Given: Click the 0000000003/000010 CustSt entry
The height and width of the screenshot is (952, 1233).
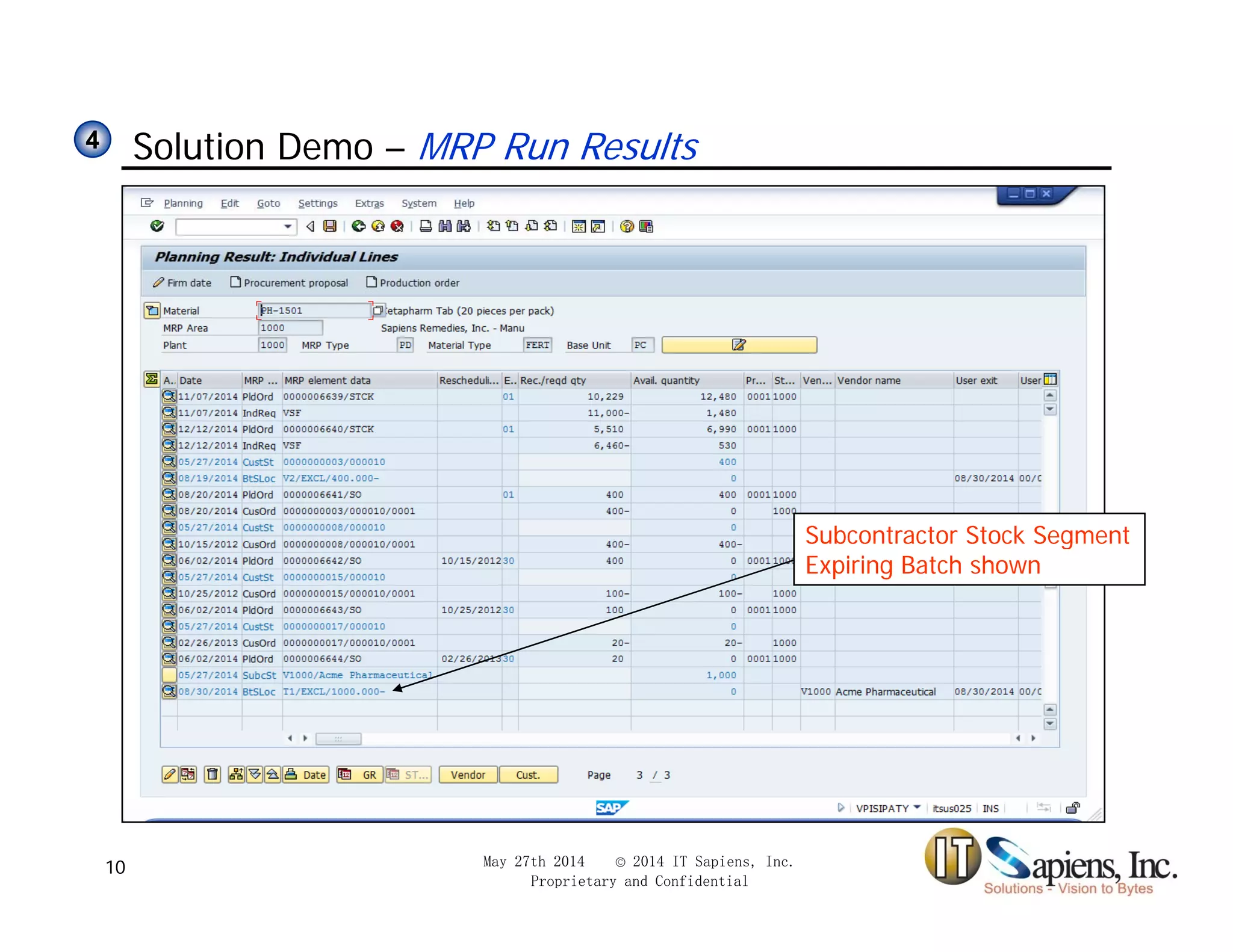Looking at the screenshot, I should click(334, 462).
